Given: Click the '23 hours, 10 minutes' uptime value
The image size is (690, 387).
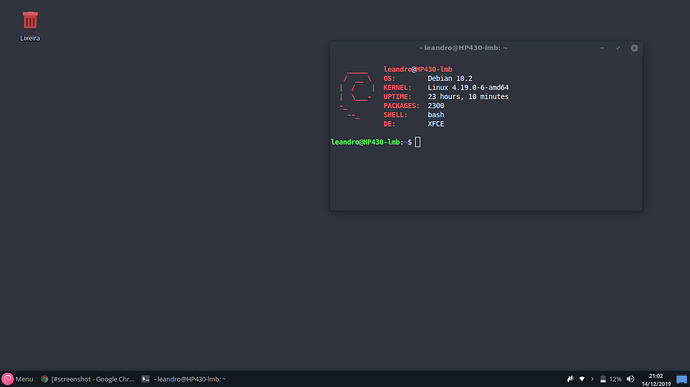Looking at the screenshot, I should click(x=468, y=96).
